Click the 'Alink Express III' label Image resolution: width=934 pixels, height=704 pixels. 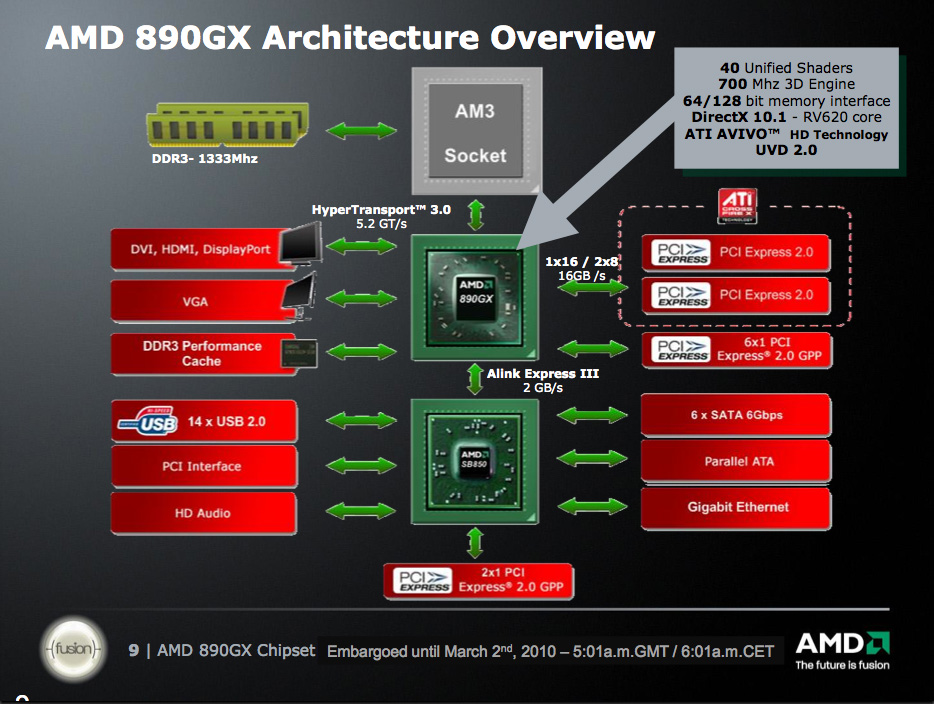[x=543, y=373]
